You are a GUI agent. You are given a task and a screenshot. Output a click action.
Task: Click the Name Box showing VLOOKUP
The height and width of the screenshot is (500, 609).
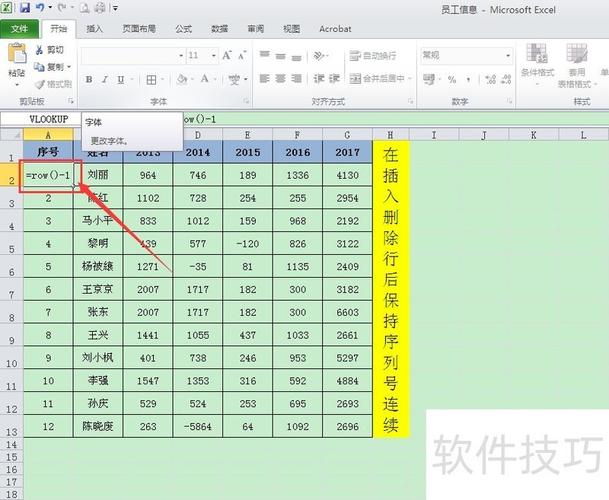(x=40, y=119)
